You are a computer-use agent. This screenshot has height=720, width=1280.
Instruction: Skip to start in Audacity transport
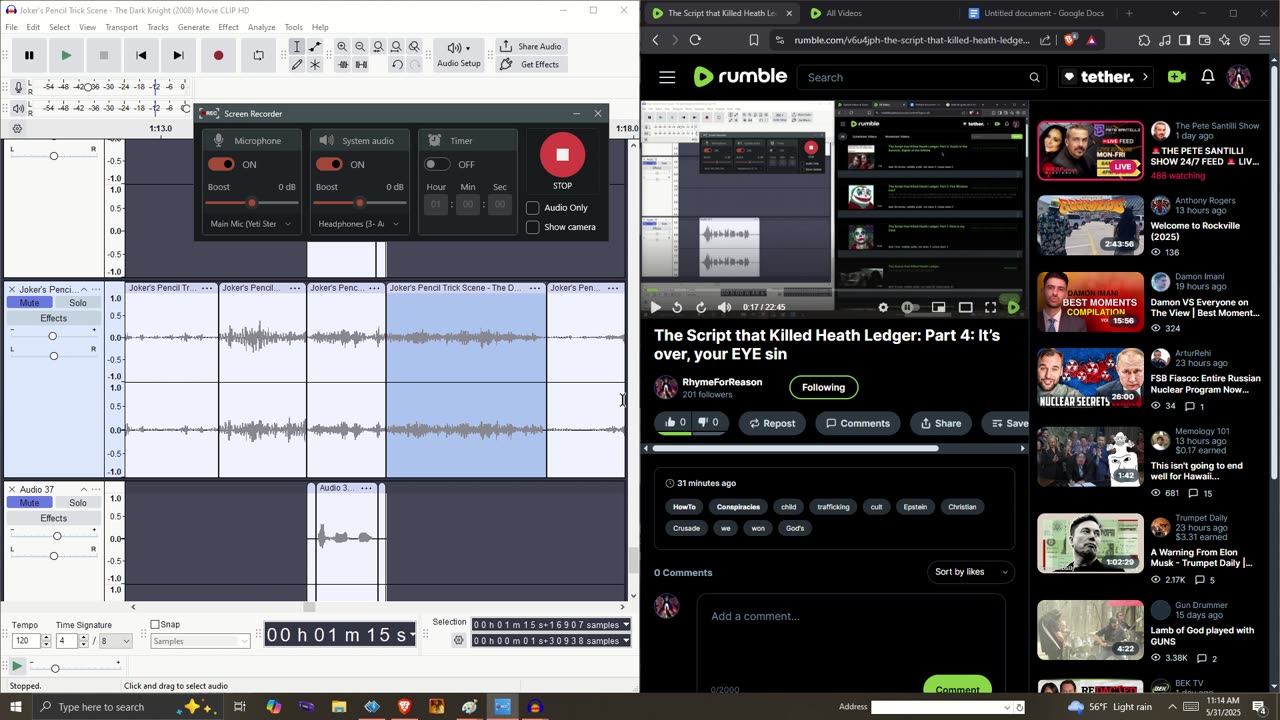coord(141,55)
